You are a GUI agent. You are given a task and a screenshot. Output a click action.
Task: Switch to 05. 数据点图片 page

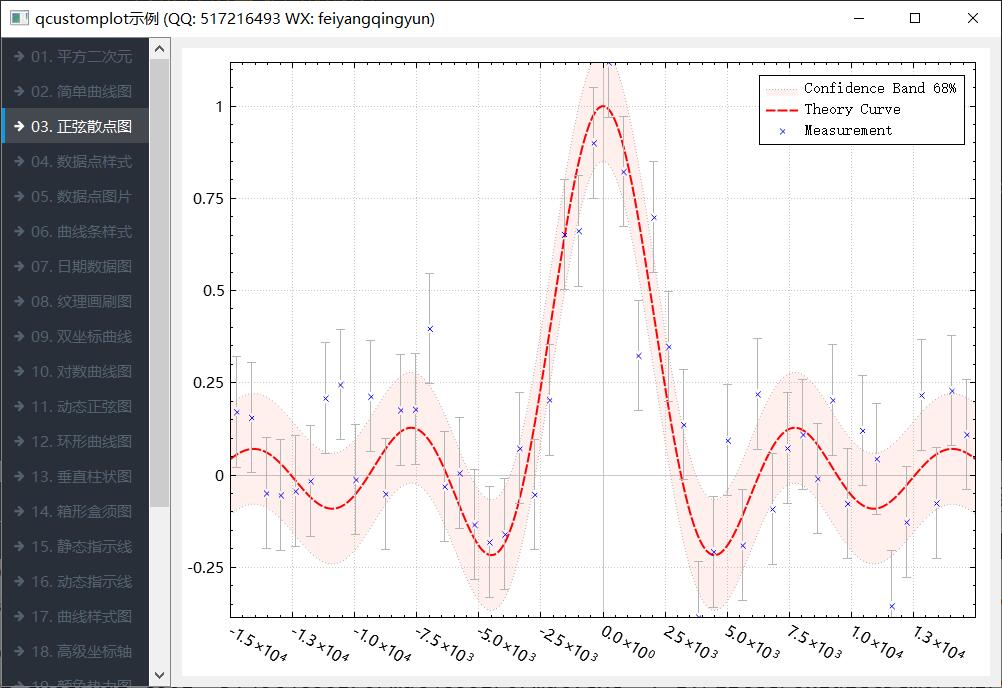pos(80,197)
